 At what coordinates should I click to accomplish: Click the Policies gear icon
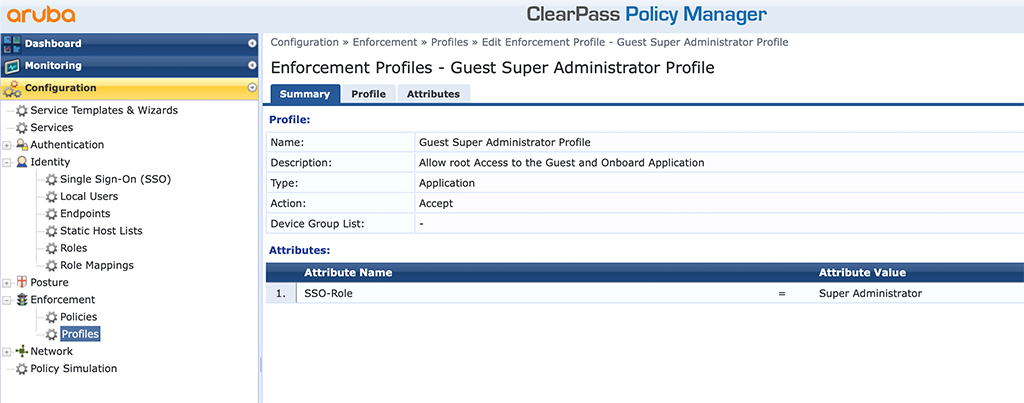point(52,317)
